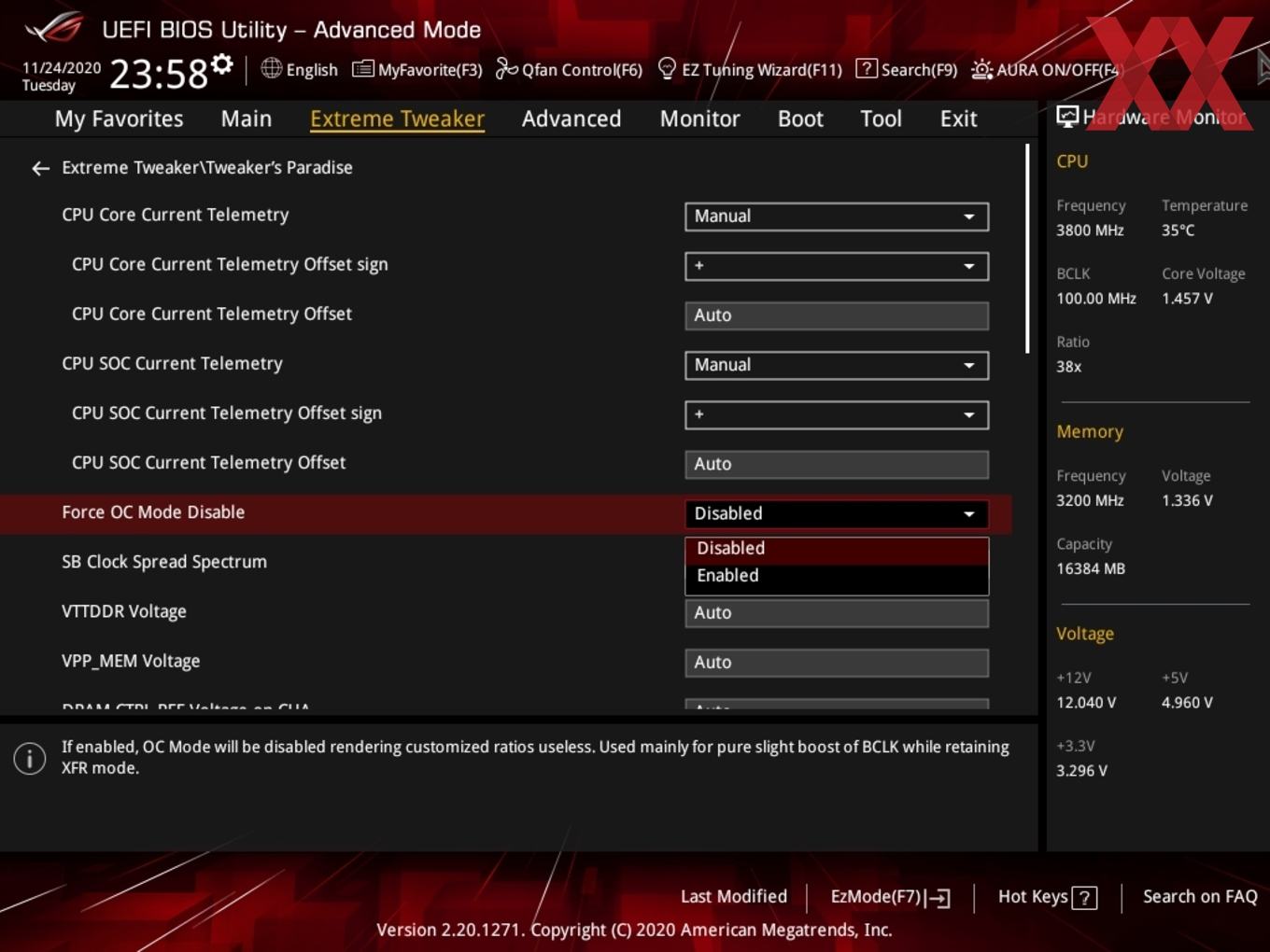
Task: Open CPU Core Current Telemetry Offset sign dropdown
Action: point(837,266)
